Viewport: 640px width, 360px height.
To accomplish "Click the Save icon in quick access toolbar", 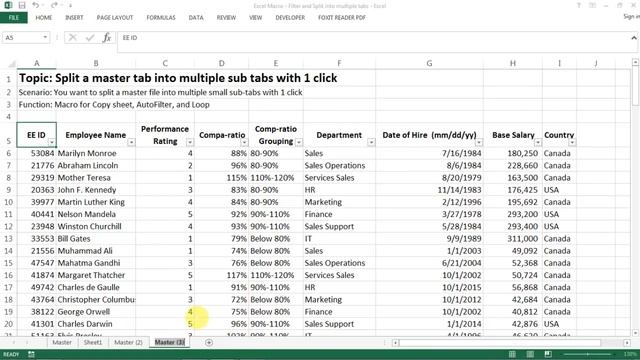I will tap(22, 5).
